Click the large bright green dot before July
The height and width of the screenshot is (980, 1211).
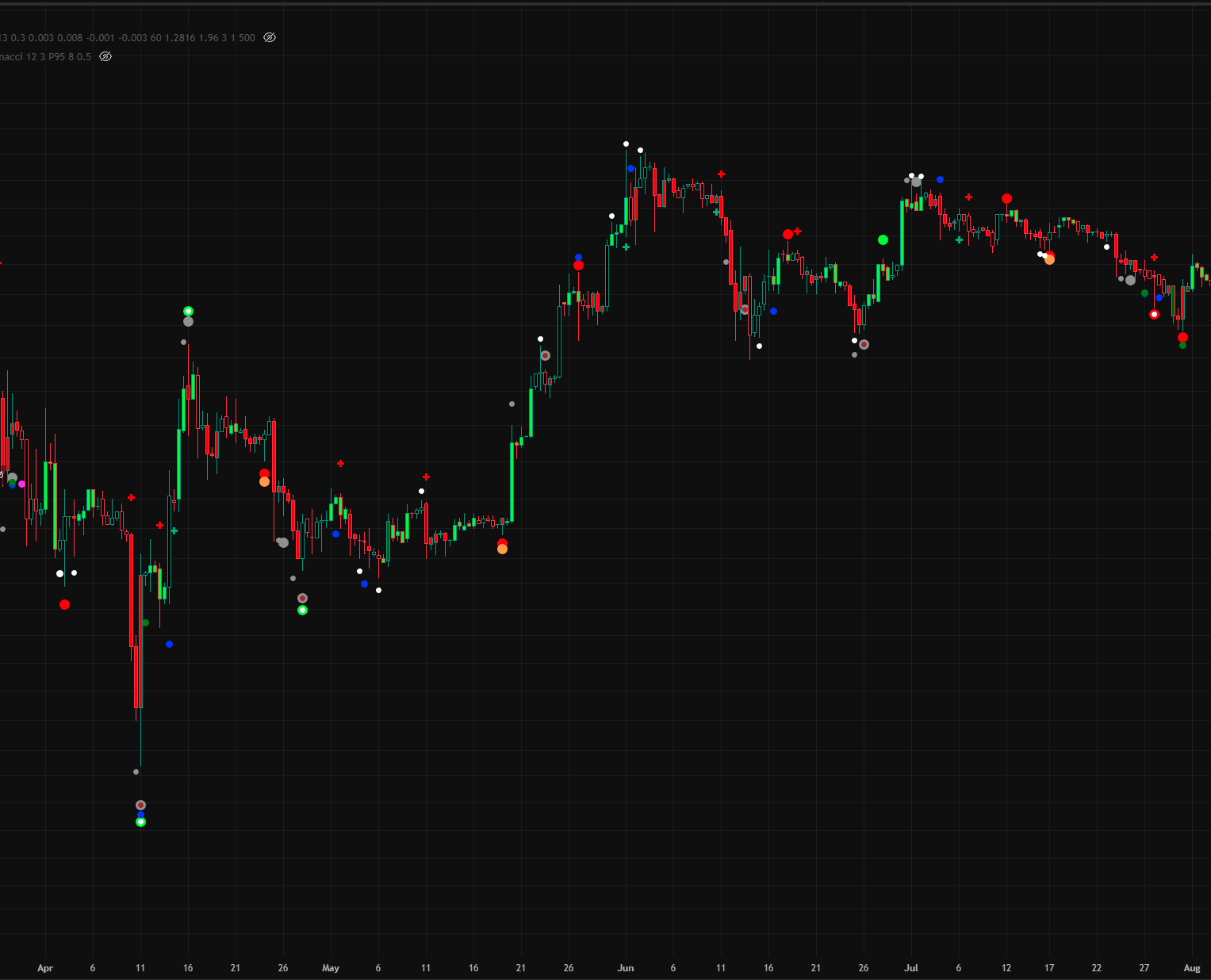883,239
